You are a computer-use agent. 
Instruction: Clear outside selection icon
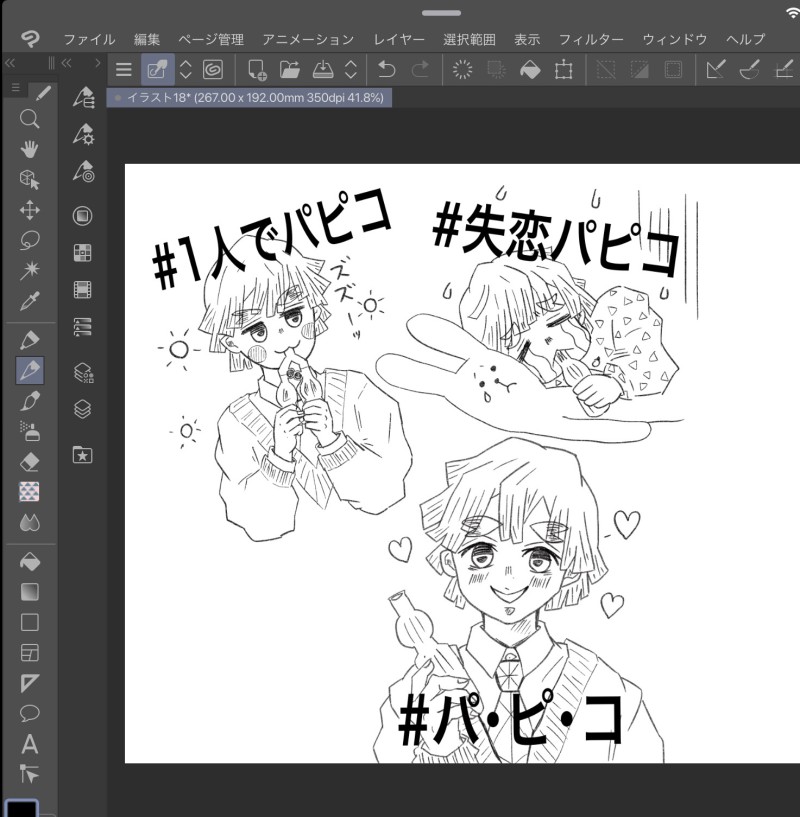coord(496,69)
